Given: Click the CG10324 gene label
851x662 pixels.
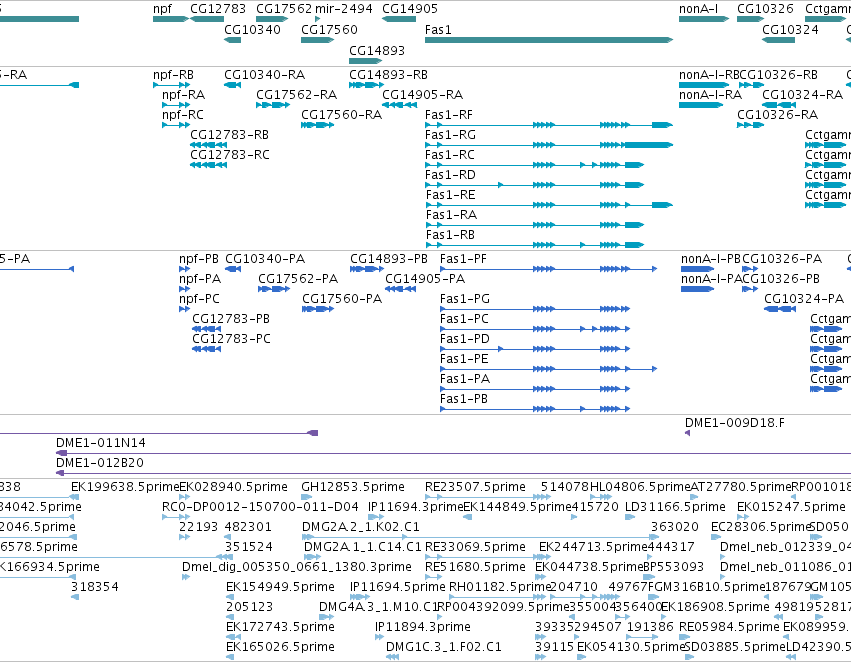Looking at the screenshot, I should [x=790, y=30].
